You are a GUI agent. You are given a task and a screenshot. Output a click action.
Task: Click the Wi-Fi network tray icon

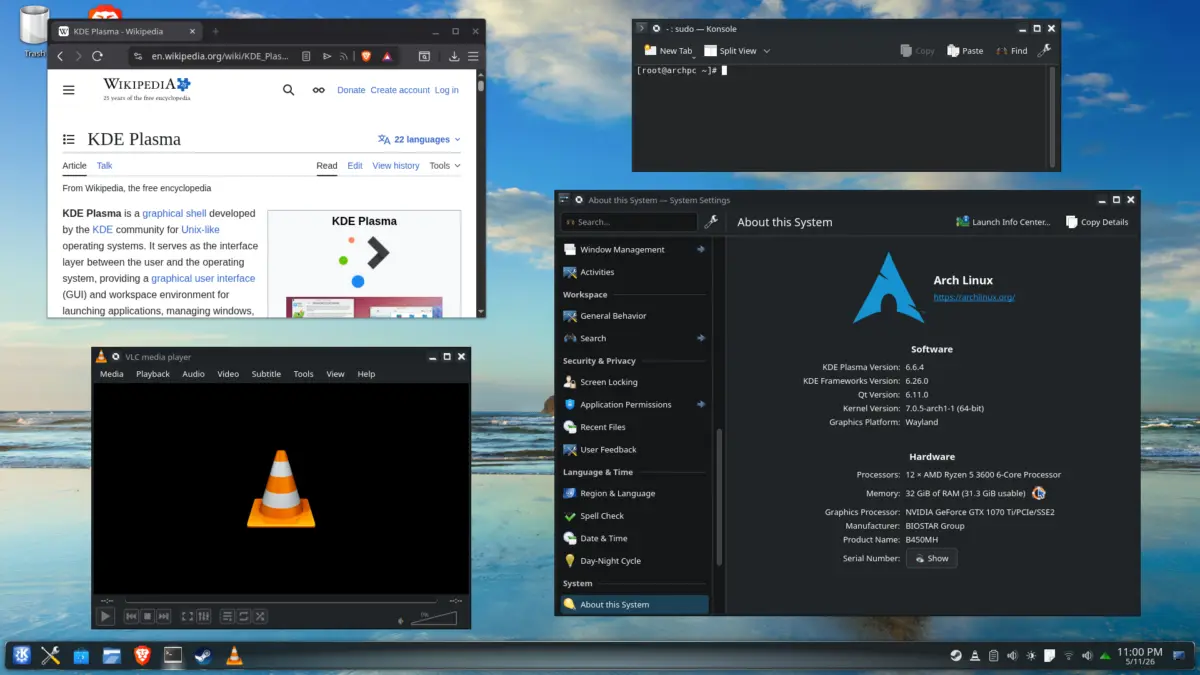coord(1068,656)
